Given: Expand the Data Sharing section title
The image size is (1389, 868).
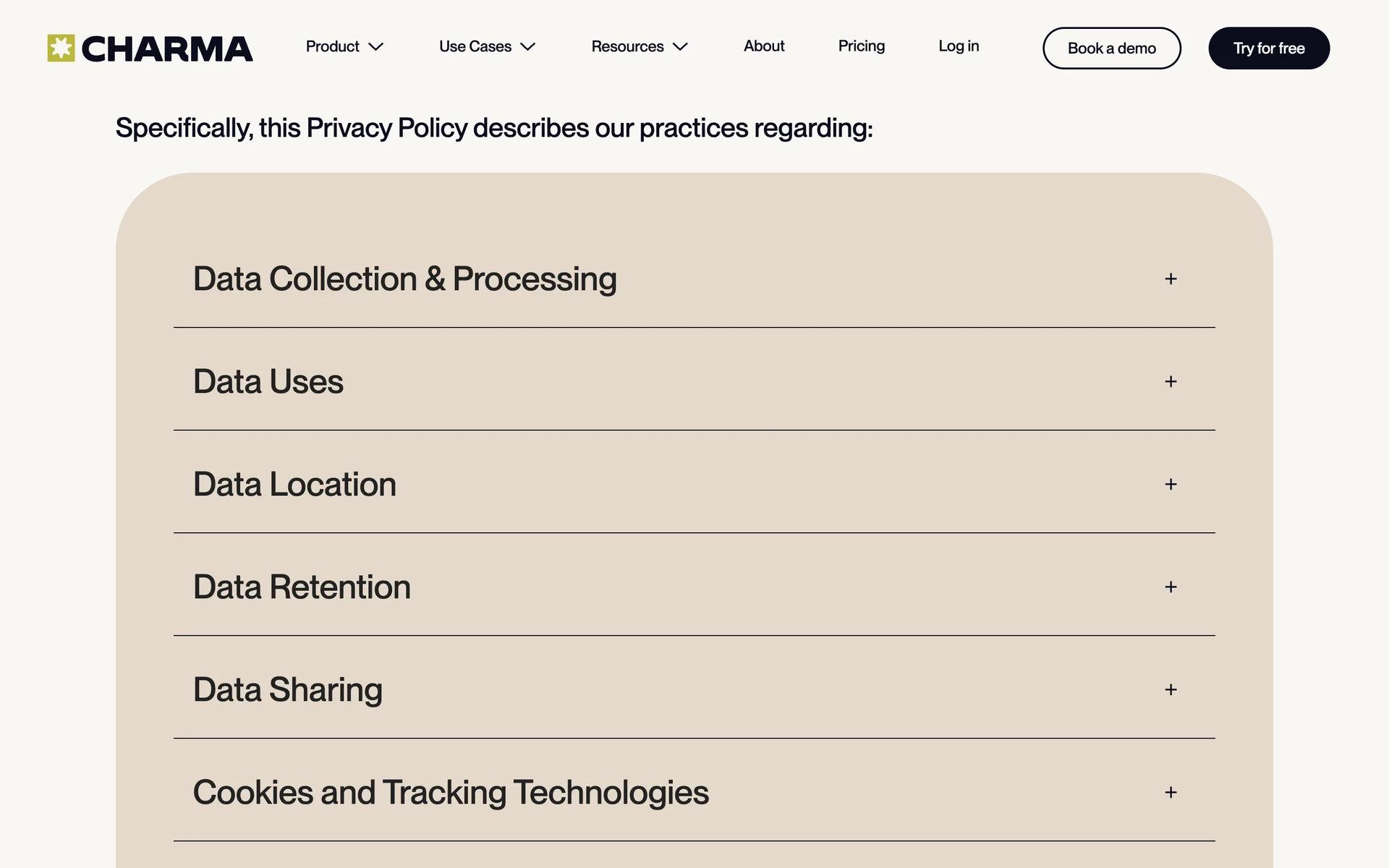Looking at the screenshot, I should click(x=288, y=690).
